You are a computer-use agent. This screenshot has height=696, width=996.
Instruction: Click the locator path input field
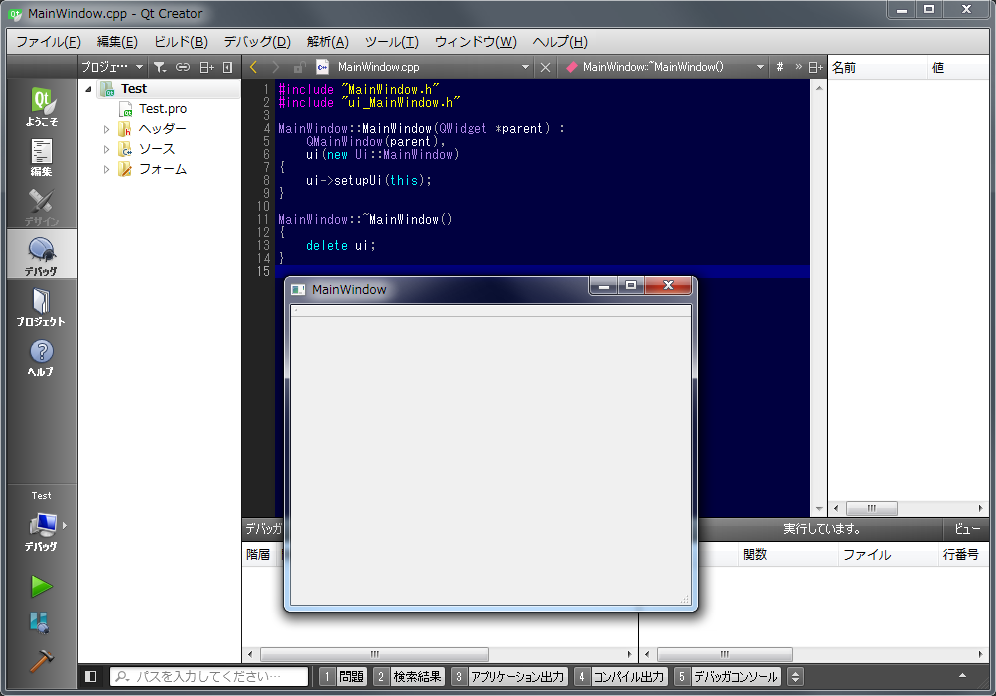[209, 676]
